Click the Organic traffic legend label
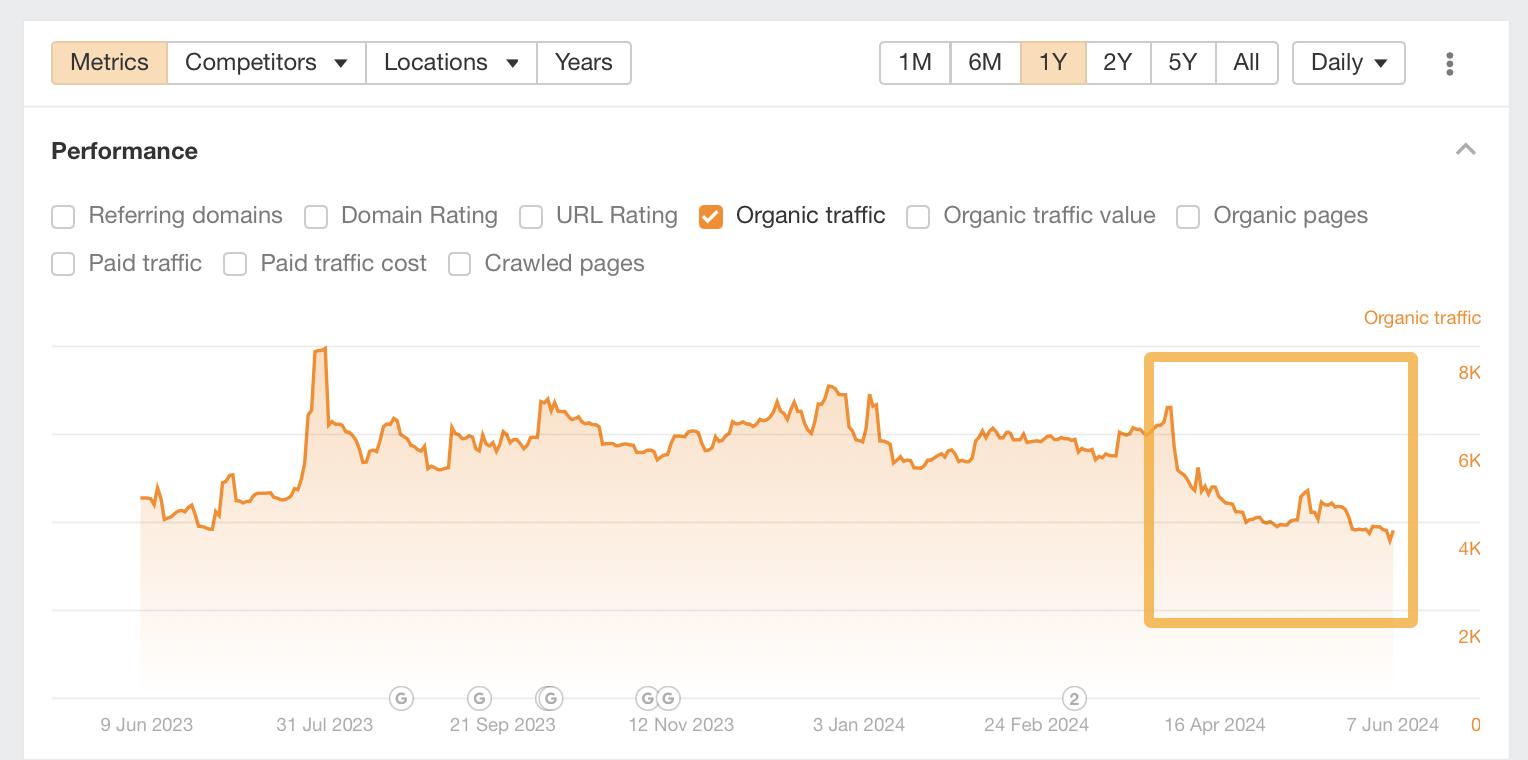The height and width of the screenshot is (760, 1528). 1422,317
